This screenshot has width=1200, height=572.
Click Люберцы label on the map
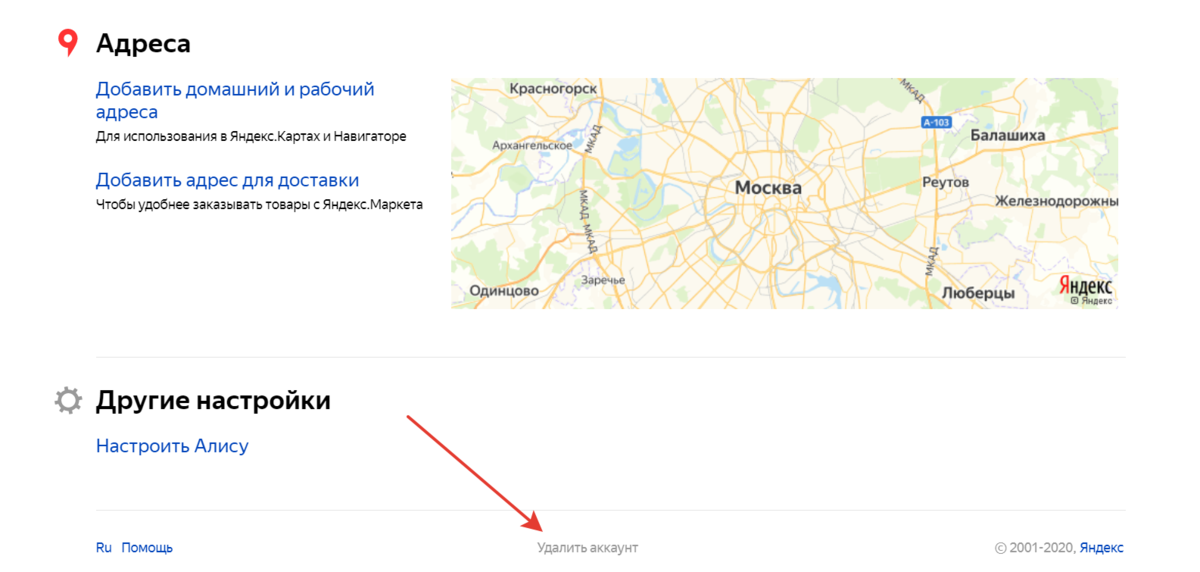tap(978, 293)
